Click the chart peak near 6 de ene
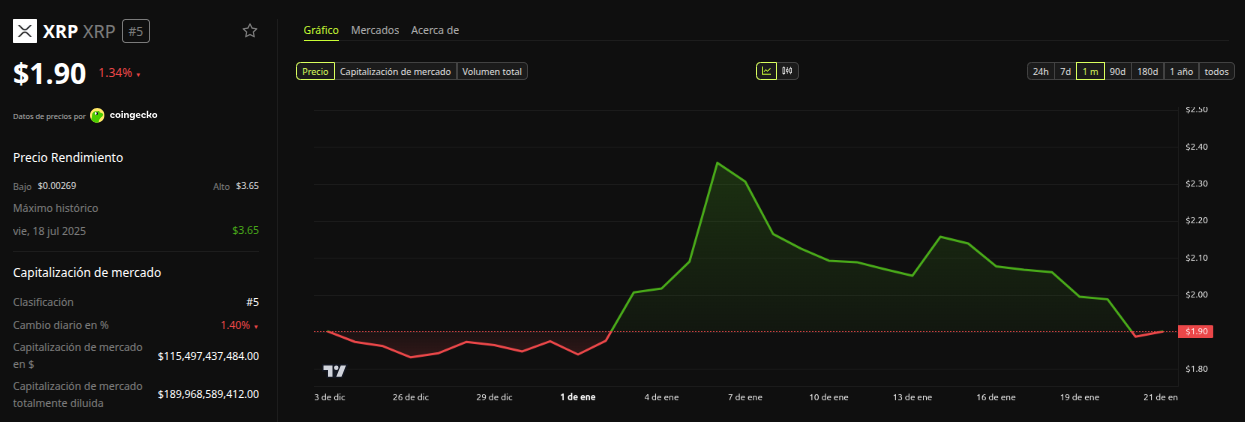The height and width of the screenshot is (422, 1245). 717,162
